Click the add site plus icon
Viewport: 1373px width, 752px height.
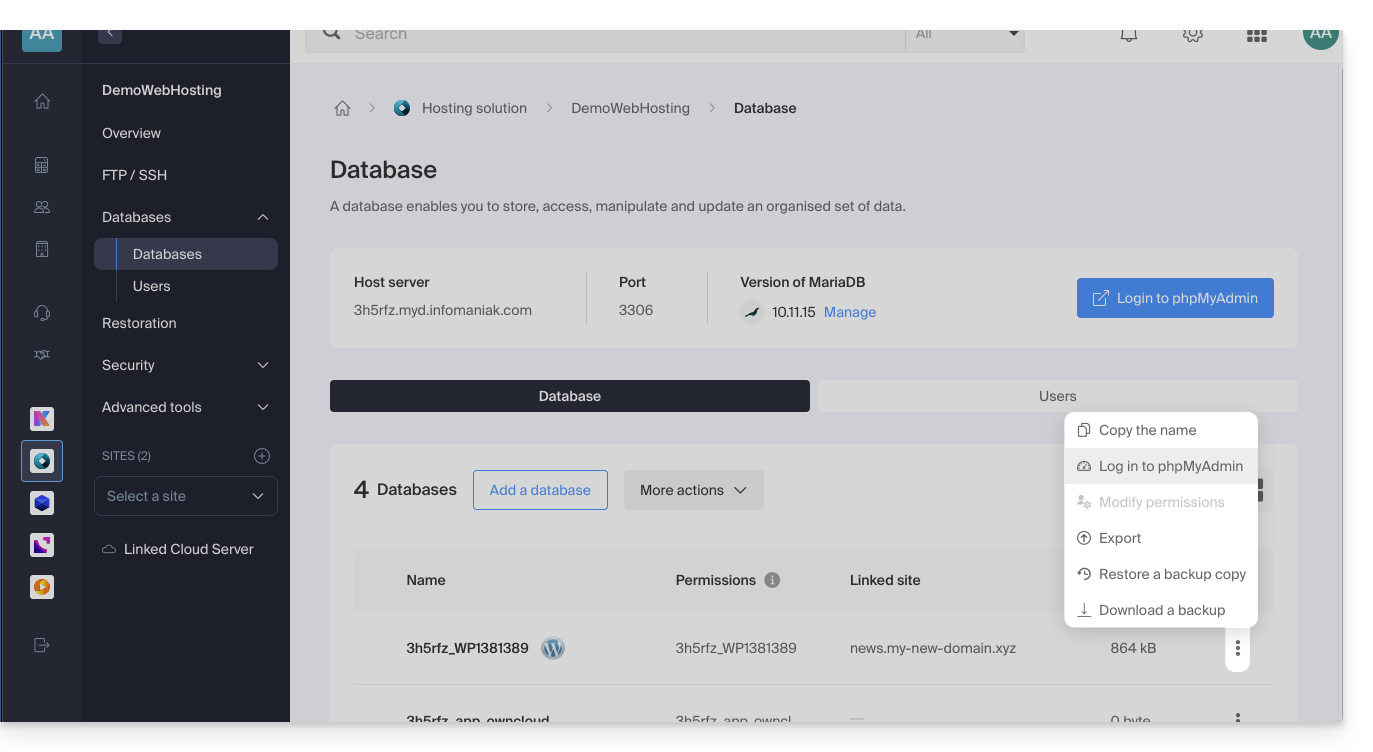pyautogui.click(x=262, y=456)
